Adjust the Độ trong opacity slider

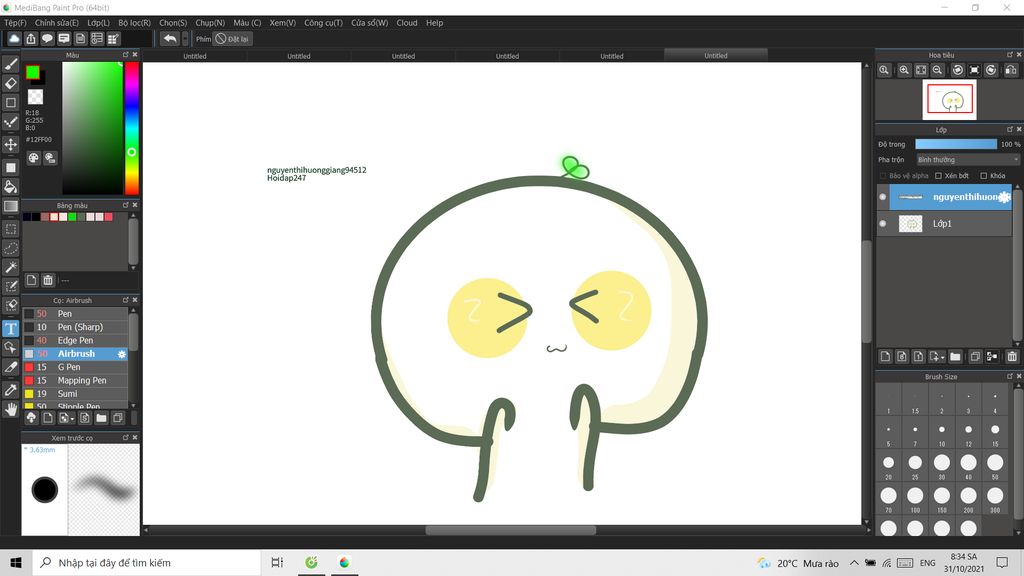[x=955, y=144]
